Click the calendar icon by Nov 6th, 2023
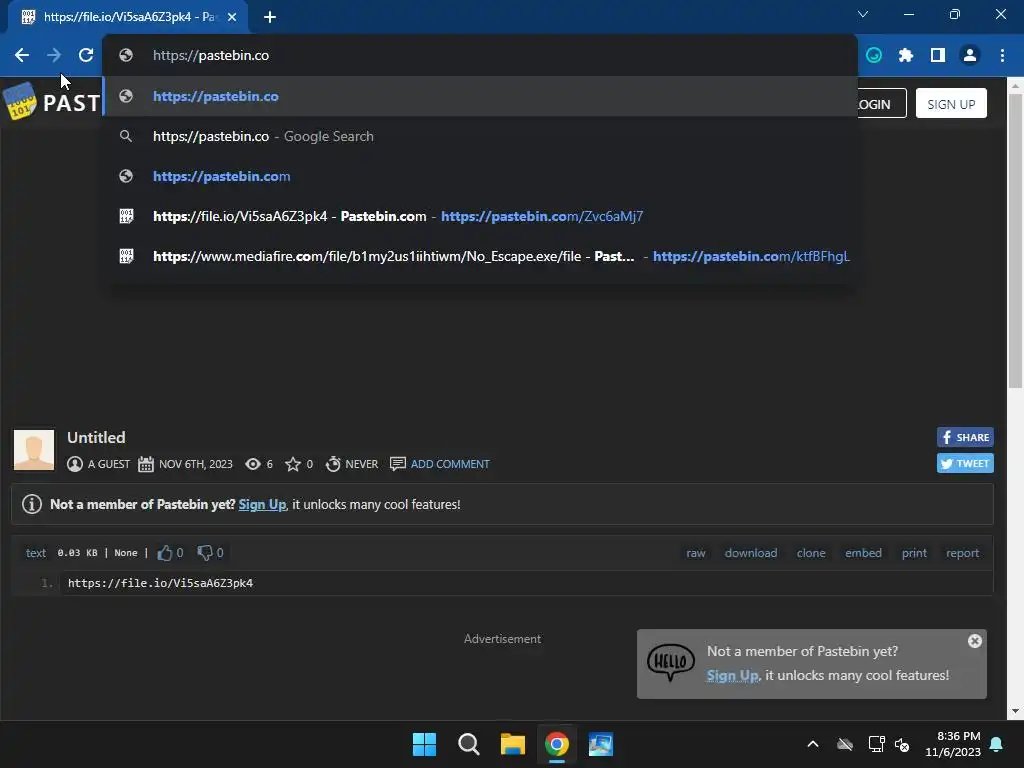 (146, 464)
